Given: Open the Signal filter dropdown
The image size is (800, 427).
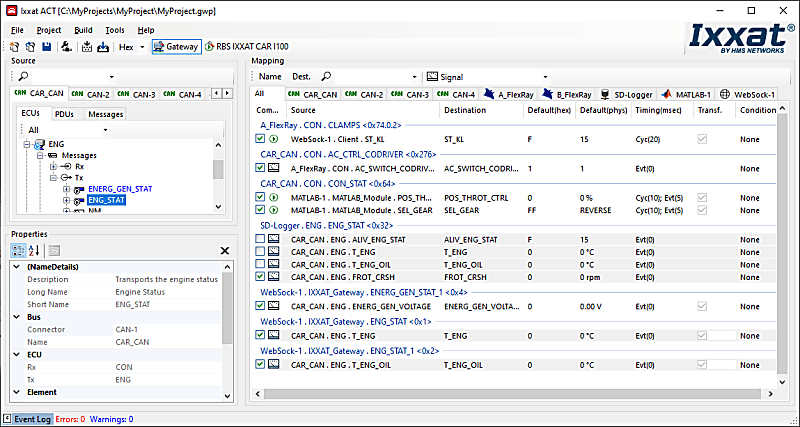Looking at the screenshot, I should (x=545, y=76).
